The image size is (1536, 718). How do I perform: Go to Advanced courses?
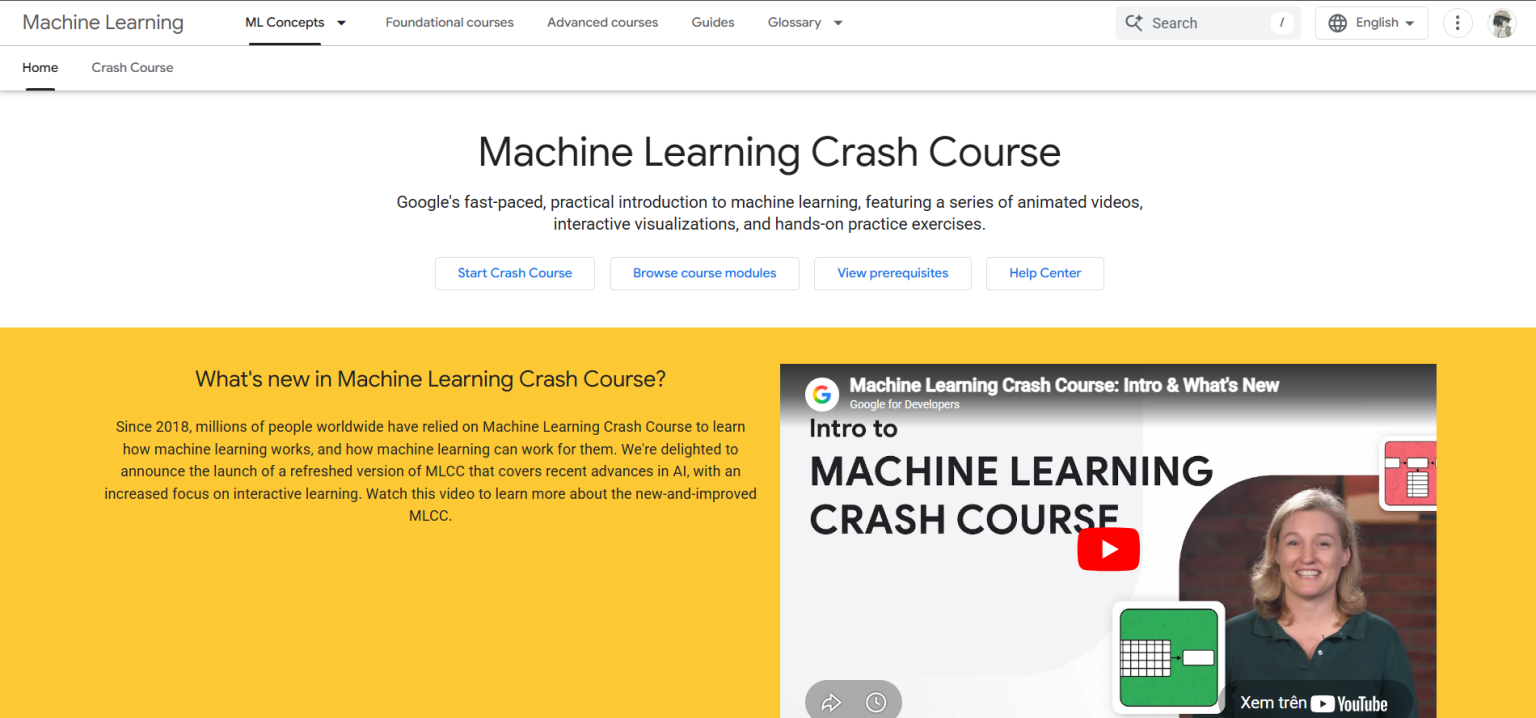603,22
